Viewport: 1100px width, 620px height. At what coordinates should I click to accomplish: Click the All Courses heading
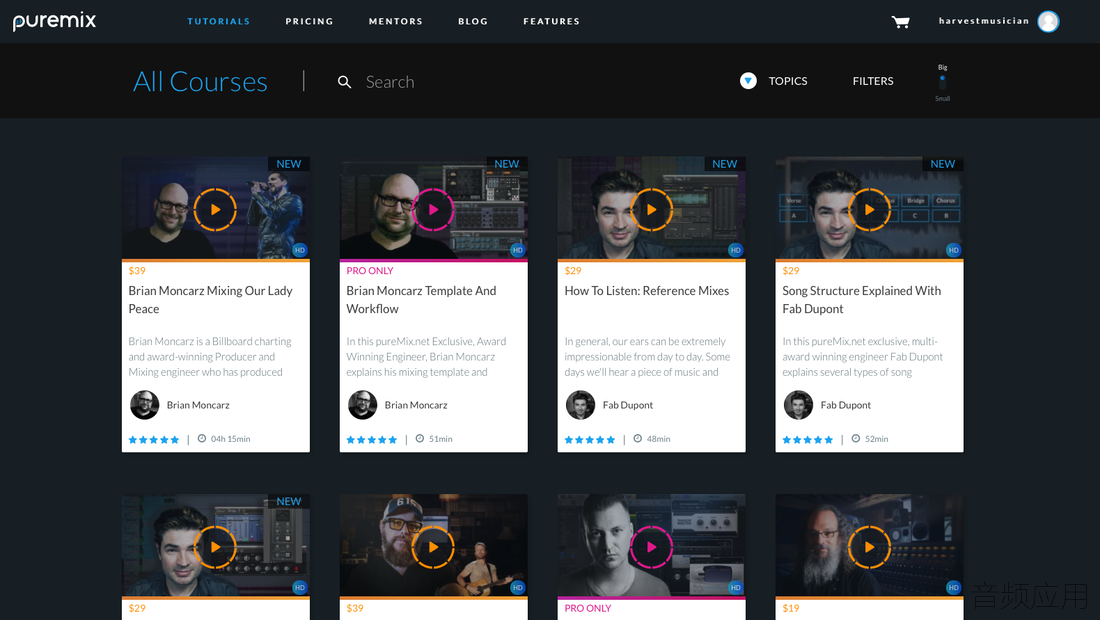201,81
